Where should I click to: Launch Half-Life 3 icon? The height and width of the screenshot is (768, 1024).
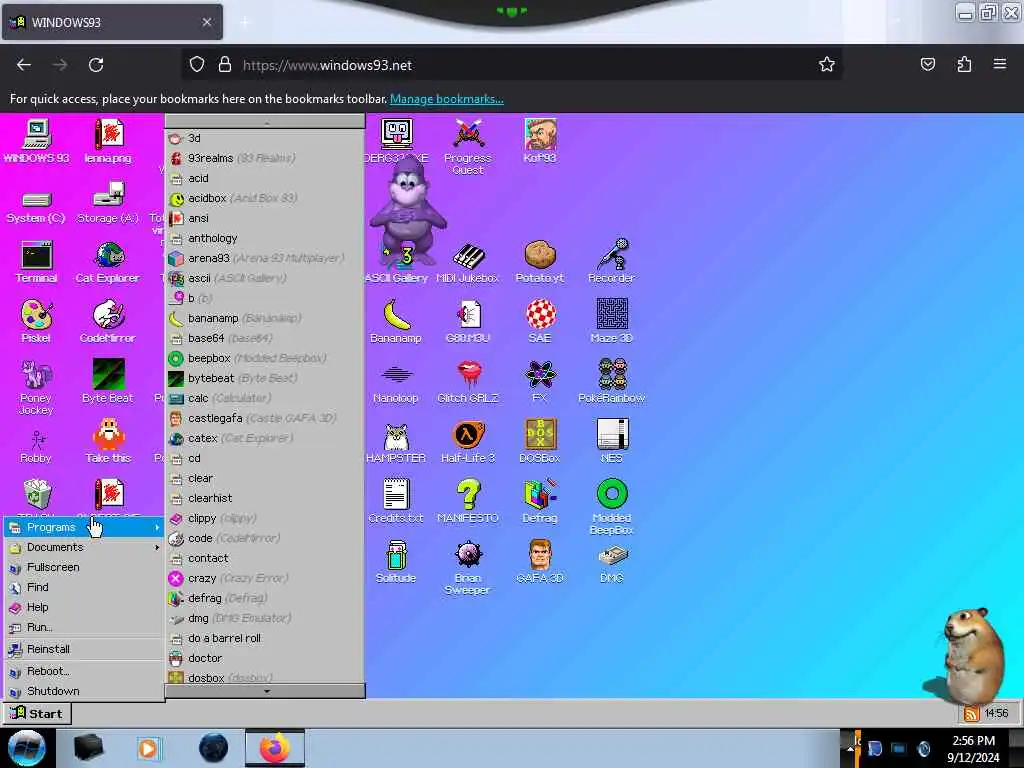(x=468, y=442)
